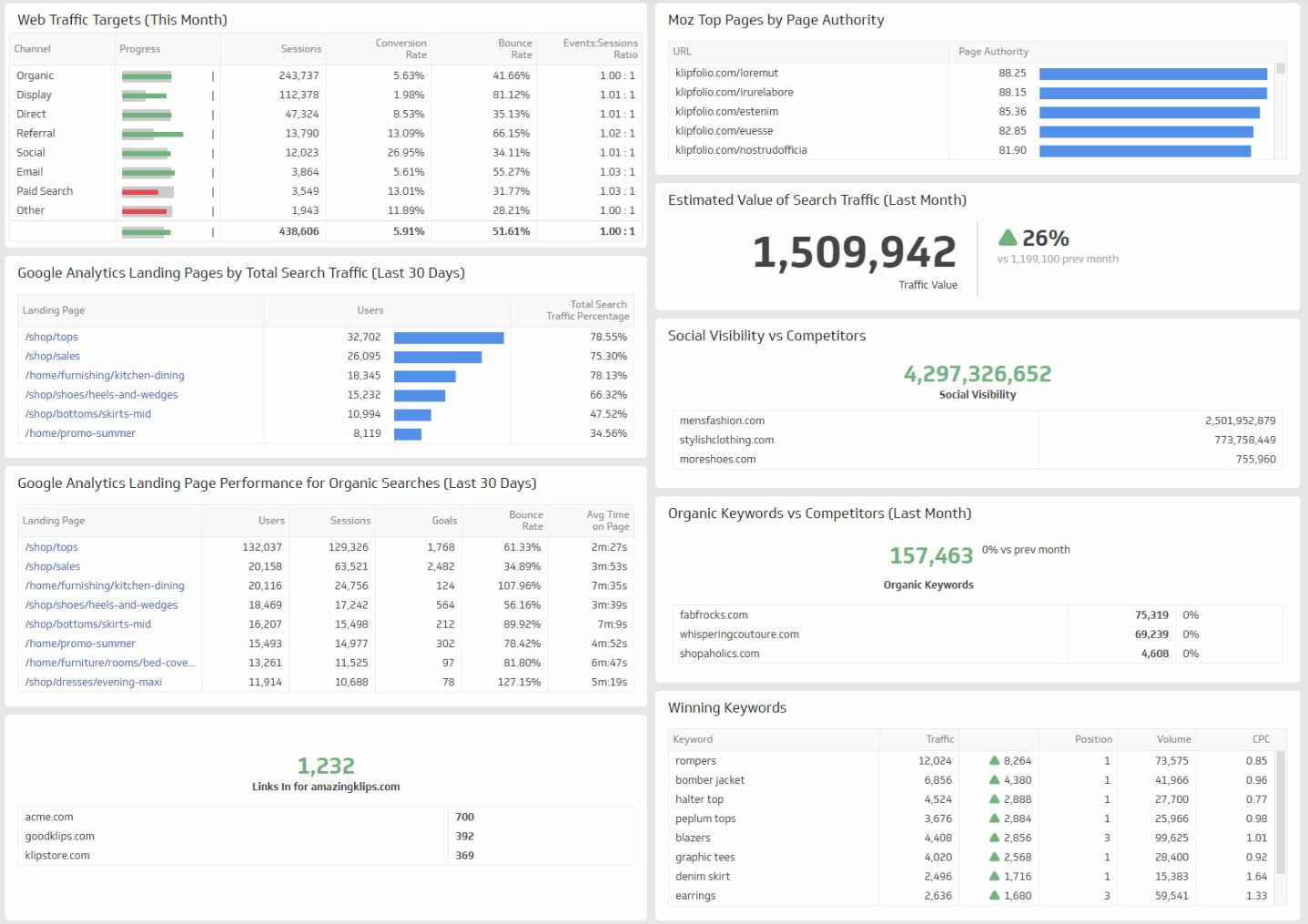This screenshot has width=1308, height=924.
Task: Click the 157,463 organic keywords figure
Action: [931, 555]
